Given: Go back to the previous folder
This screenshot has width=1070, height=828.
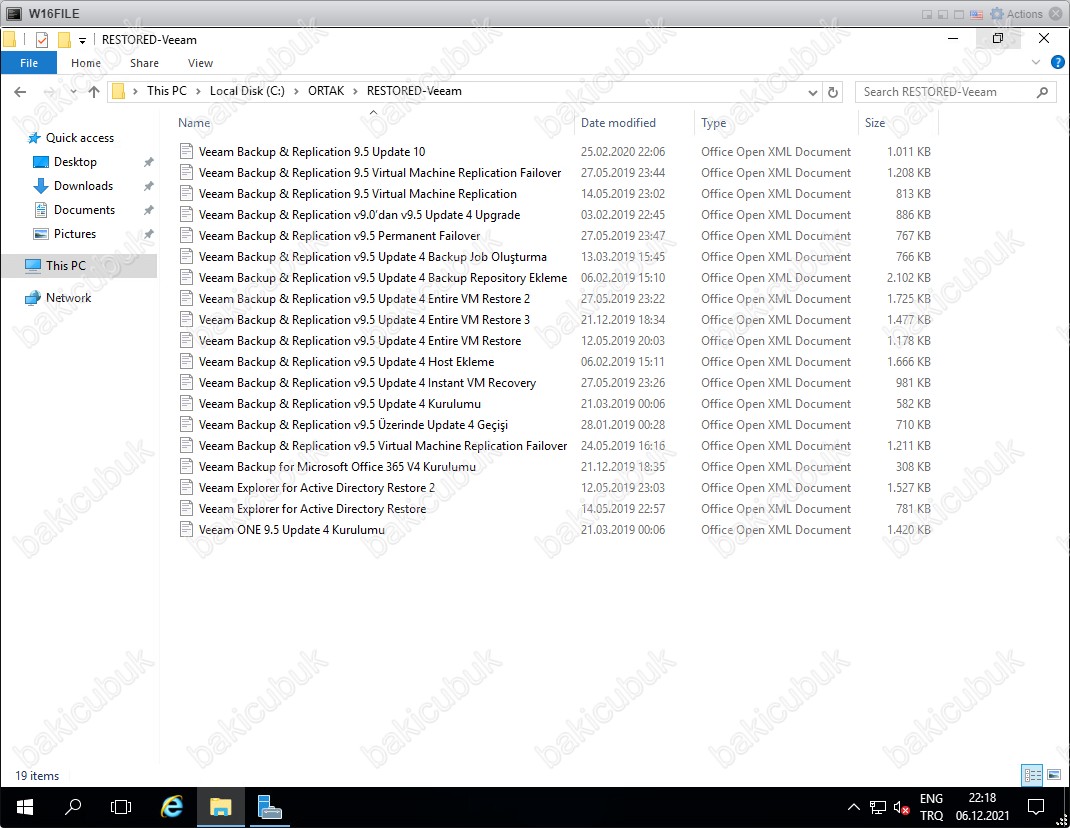Looking at the screenshot, I should tap(20, 91).
